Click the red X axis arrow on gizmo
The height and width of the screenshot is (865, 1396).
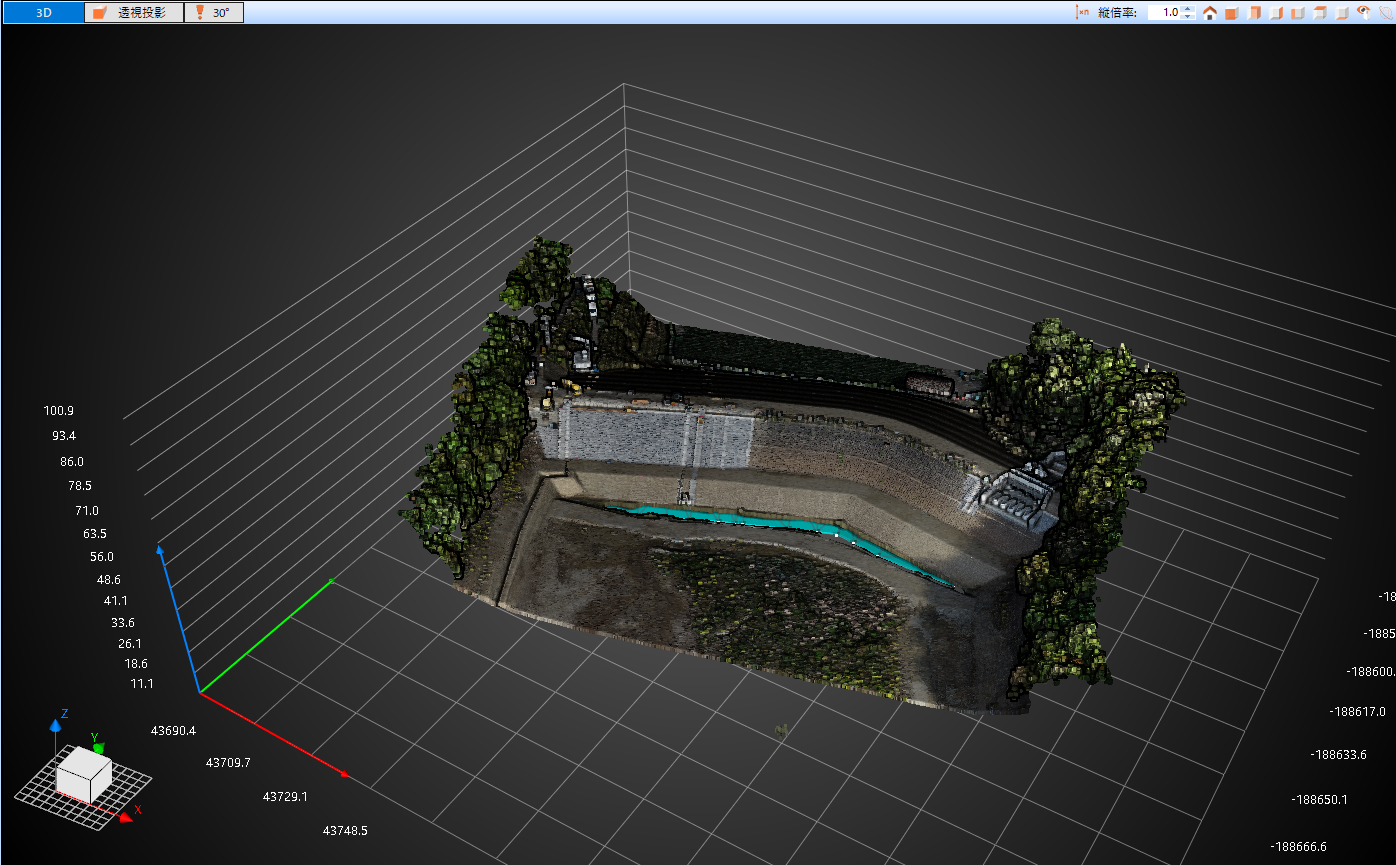[x=126, y=817]
